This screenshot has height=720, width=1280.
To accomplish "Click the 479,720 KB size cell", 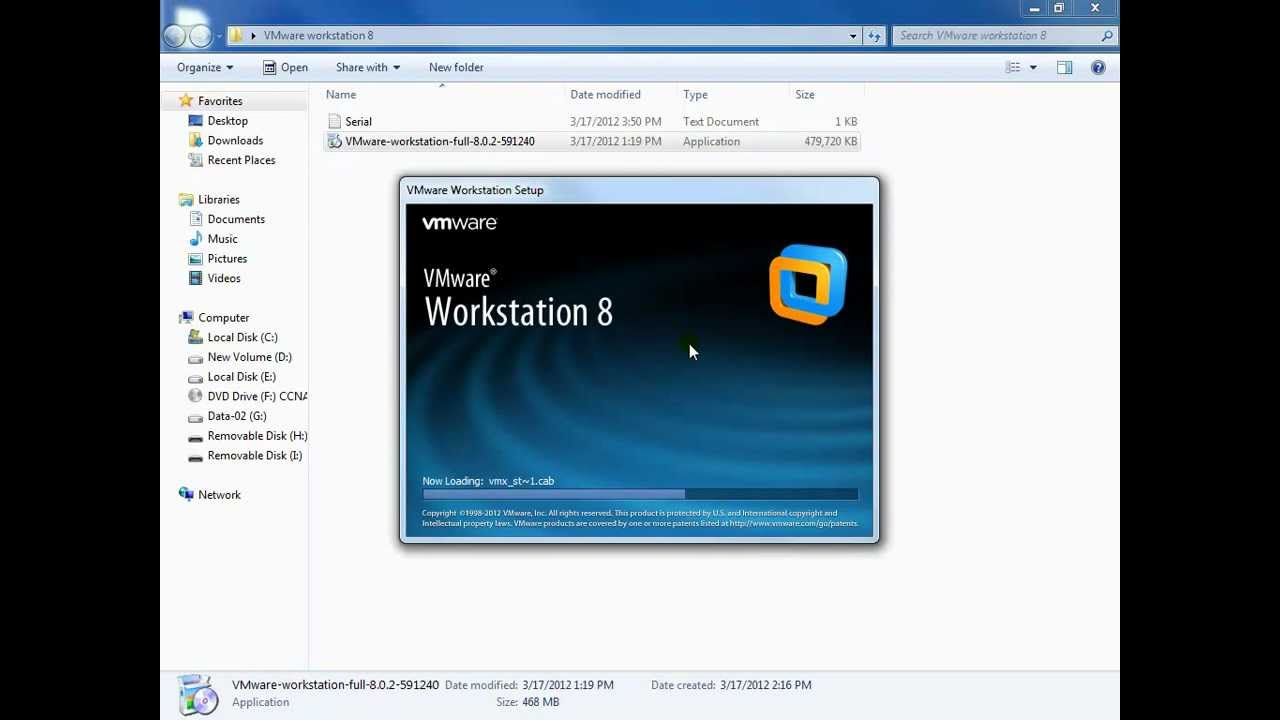I will click(x=830, y=142).
